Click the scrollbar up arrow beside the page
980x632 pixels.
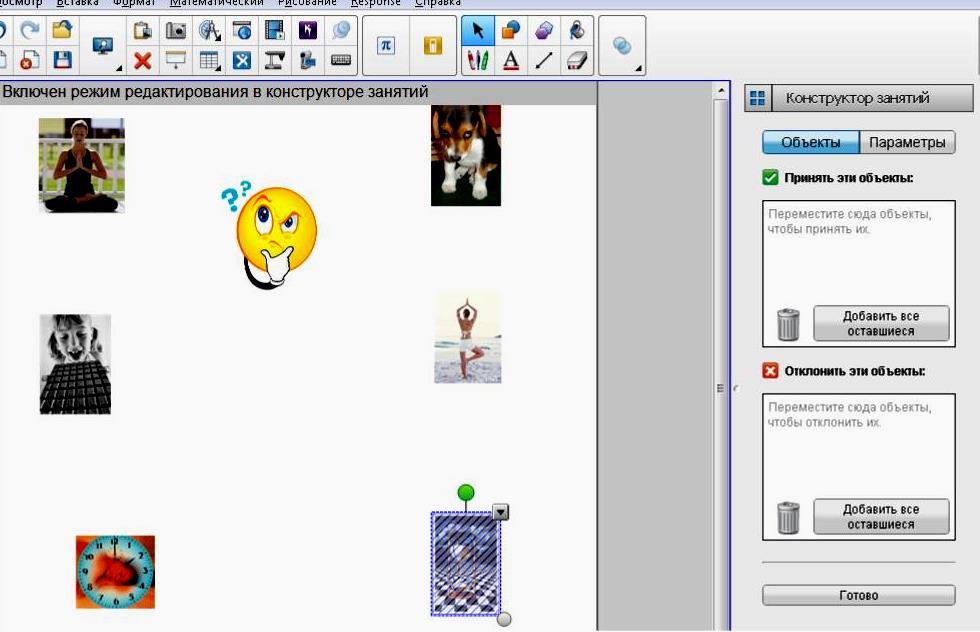[721, 91]
